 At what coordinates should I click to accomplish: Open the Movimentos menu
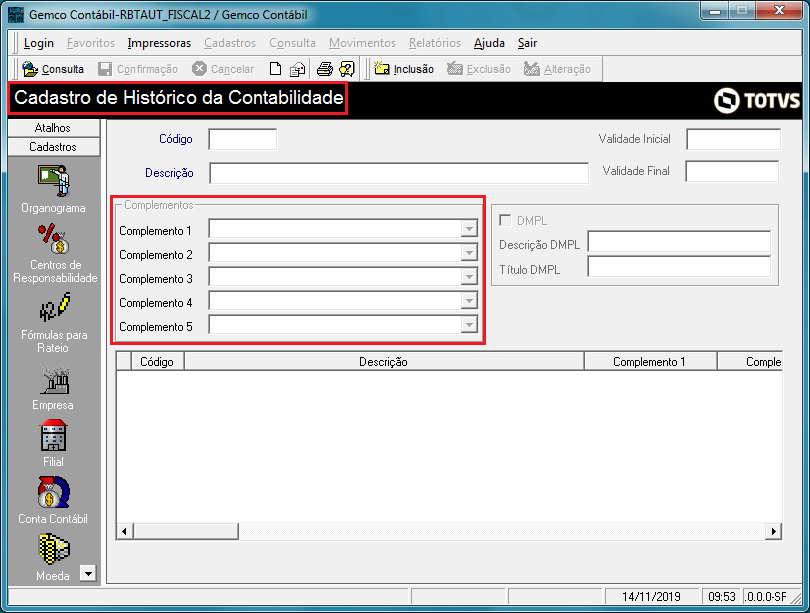362,43
